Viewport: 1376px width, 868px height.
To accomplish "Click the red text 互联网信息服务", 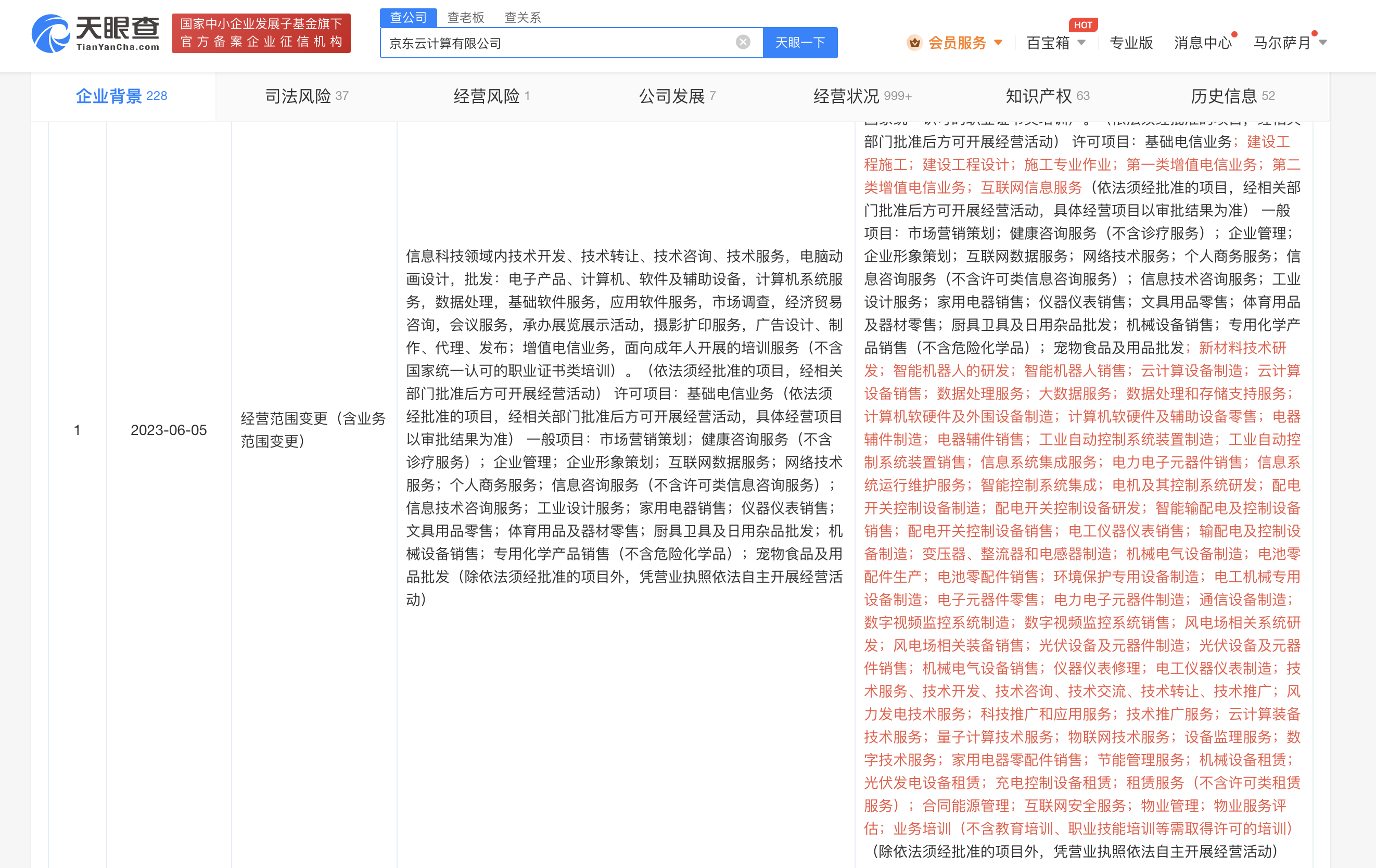I will click(x=1031, y=187).
